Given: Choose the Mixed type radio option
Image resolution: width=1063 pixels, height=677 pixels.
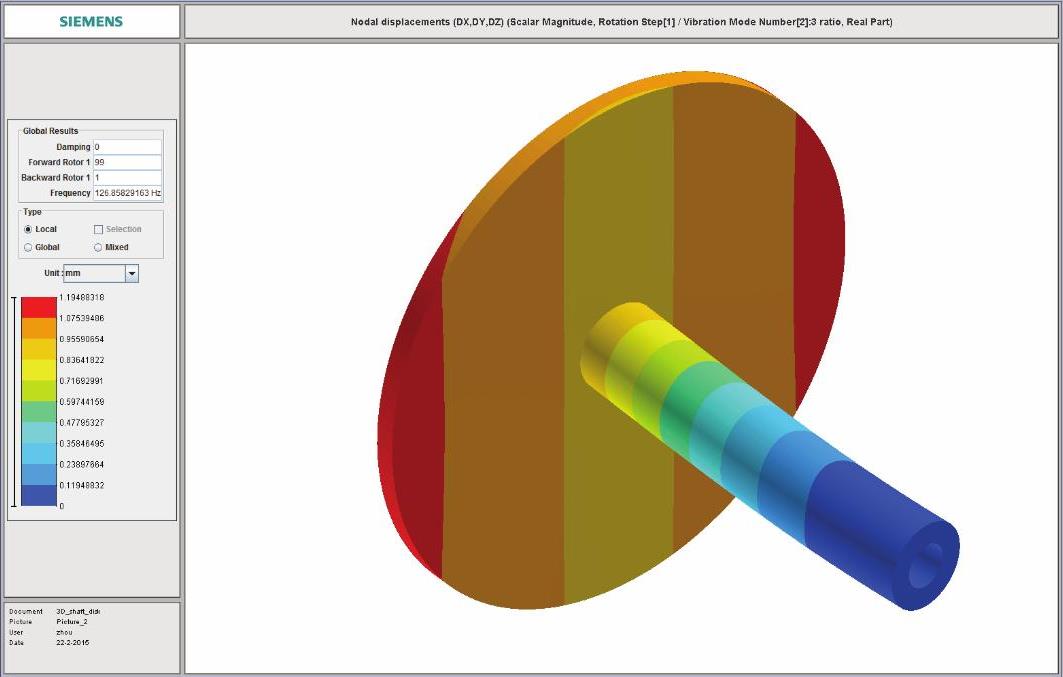Looking at the screenshot, I should tap(98, 247).
